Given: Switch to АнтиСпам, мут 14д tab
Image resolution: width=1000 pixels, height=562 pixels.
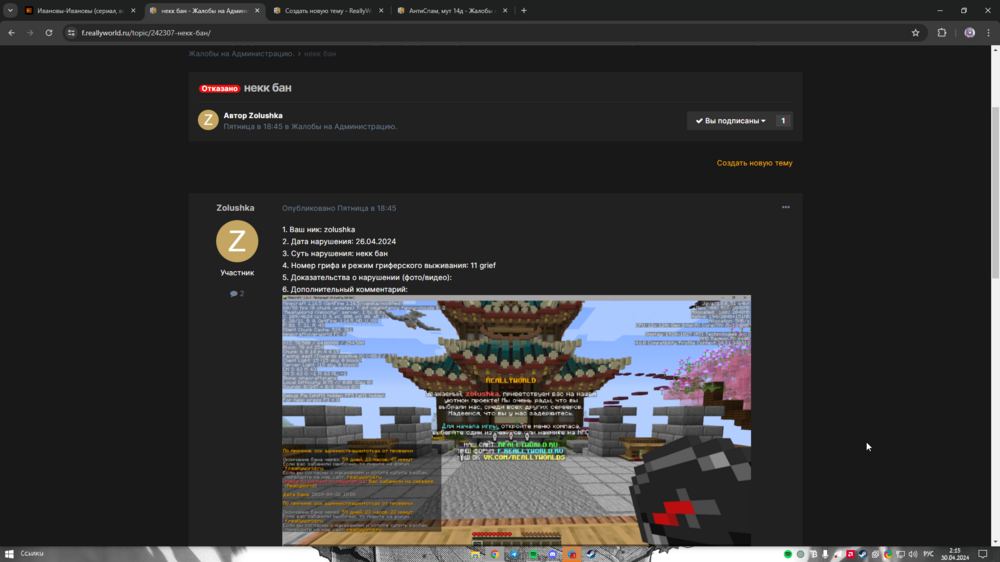Looking at the screenshot, I should [452, 11].
